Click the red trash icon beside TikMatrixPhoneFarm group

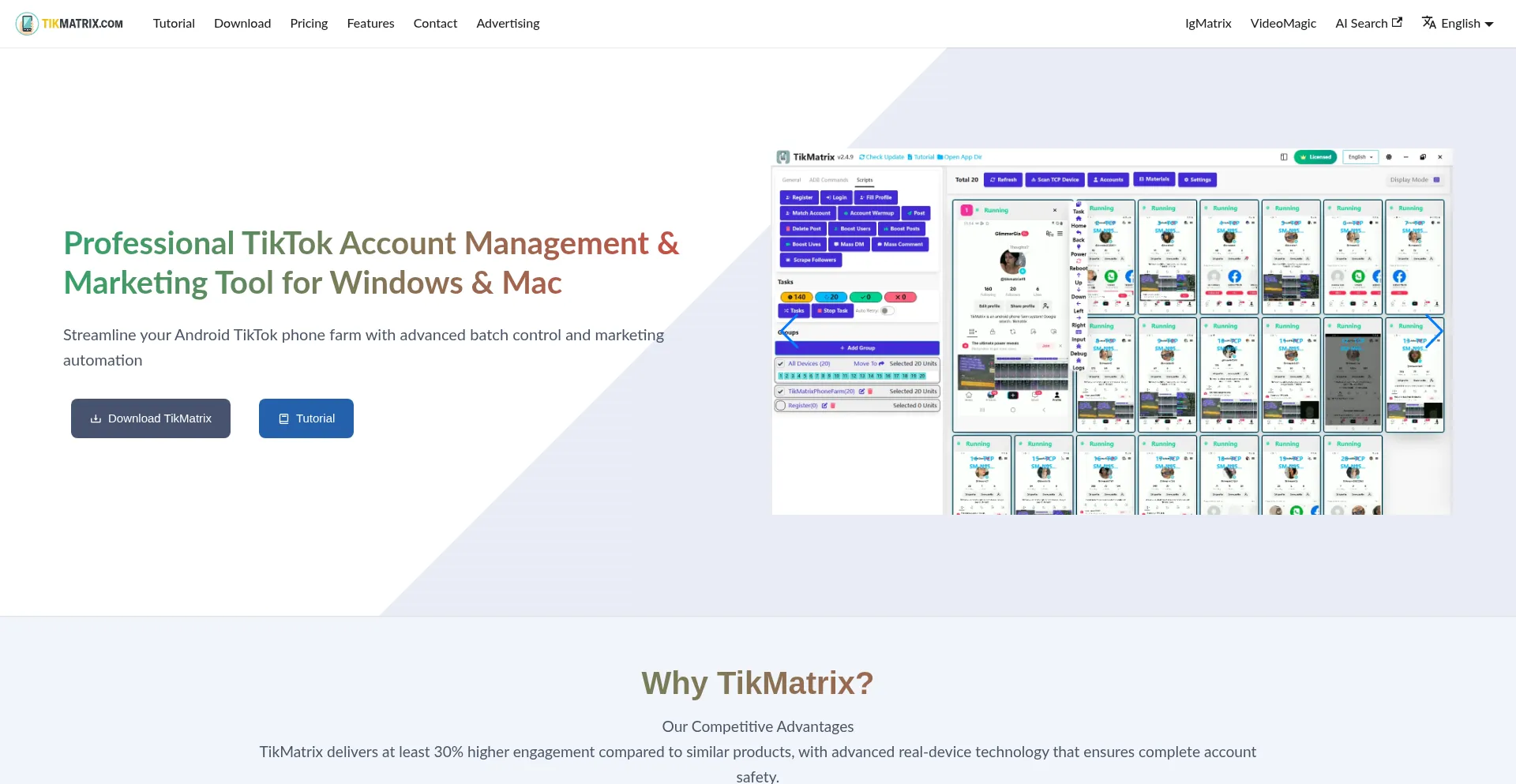click(870, 392)
